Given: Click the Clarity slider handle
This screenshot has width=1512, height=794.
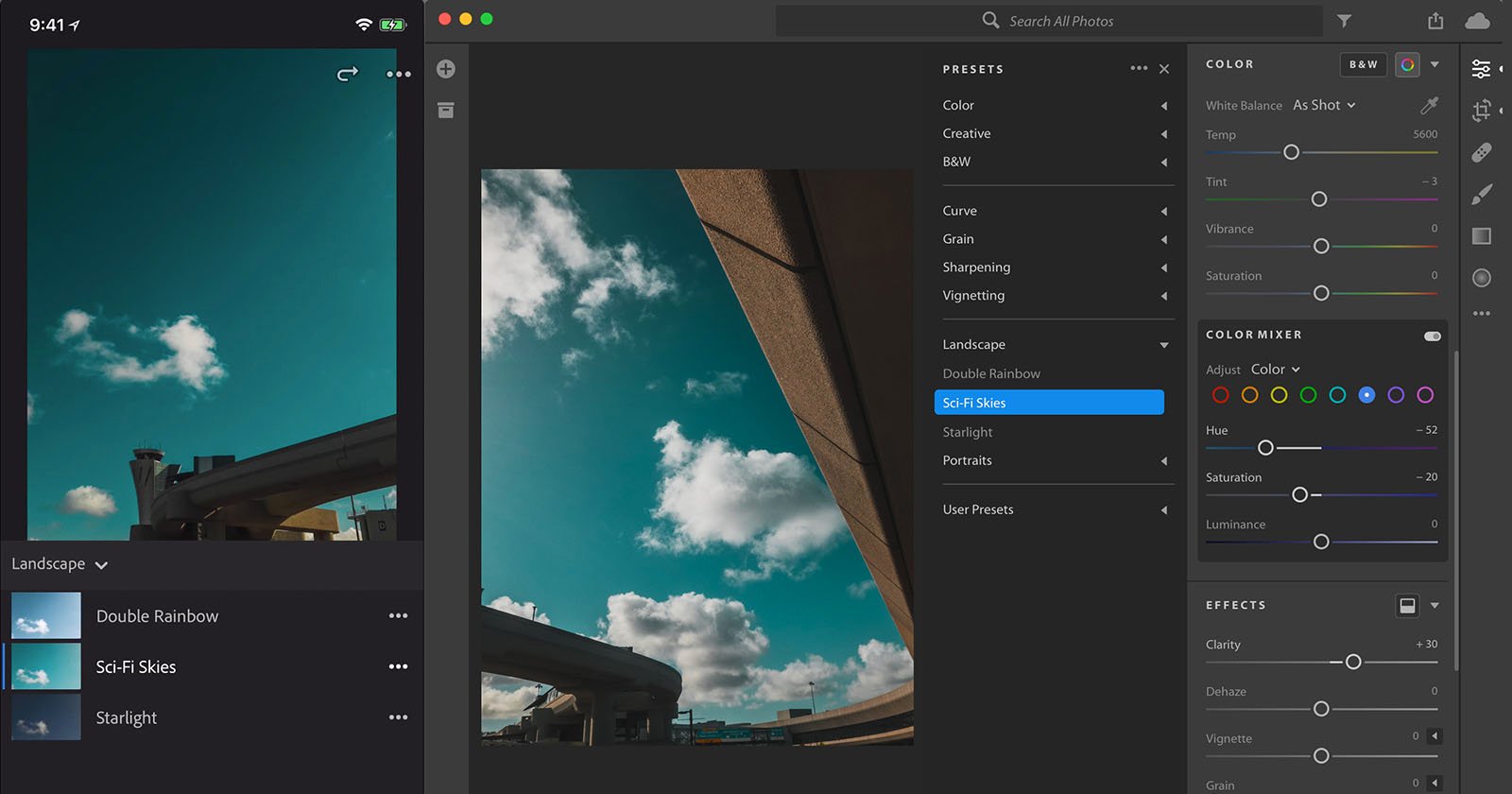Looking at the screenshot, I should (1352, 662).
